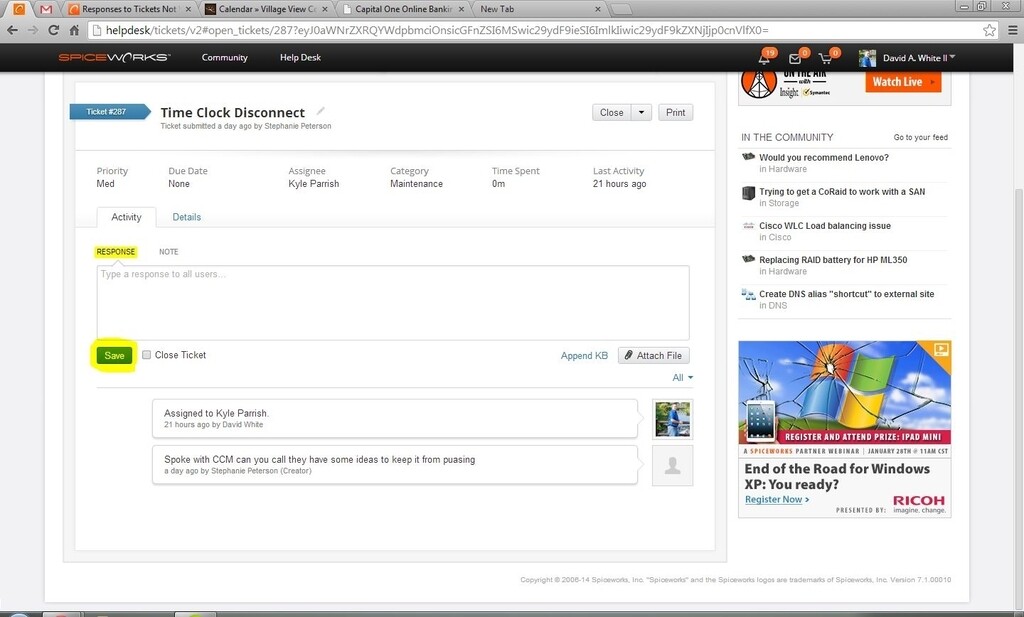The width and height of the screenshot is (1024, 617).
Task: Click the Attach File paperclip button
Action: click(x=653, y=355)
